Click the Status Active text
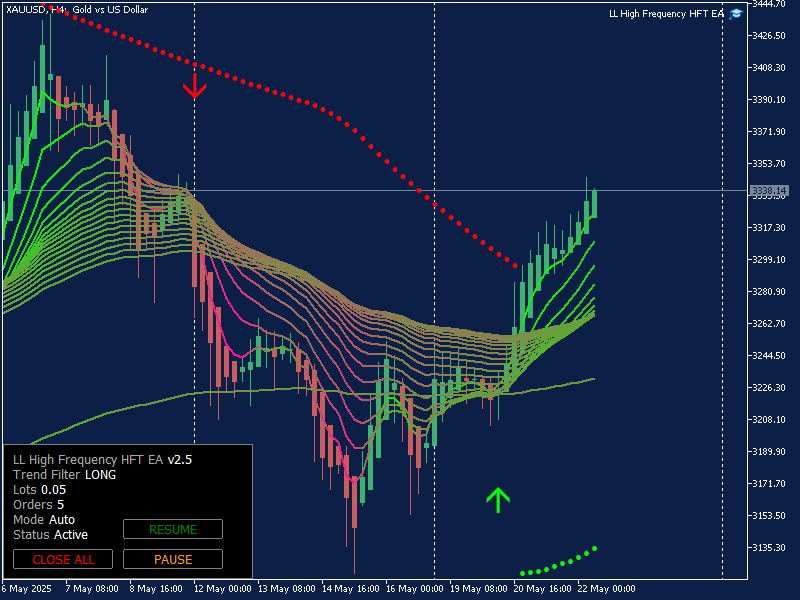800x600 pixels. 50,535
